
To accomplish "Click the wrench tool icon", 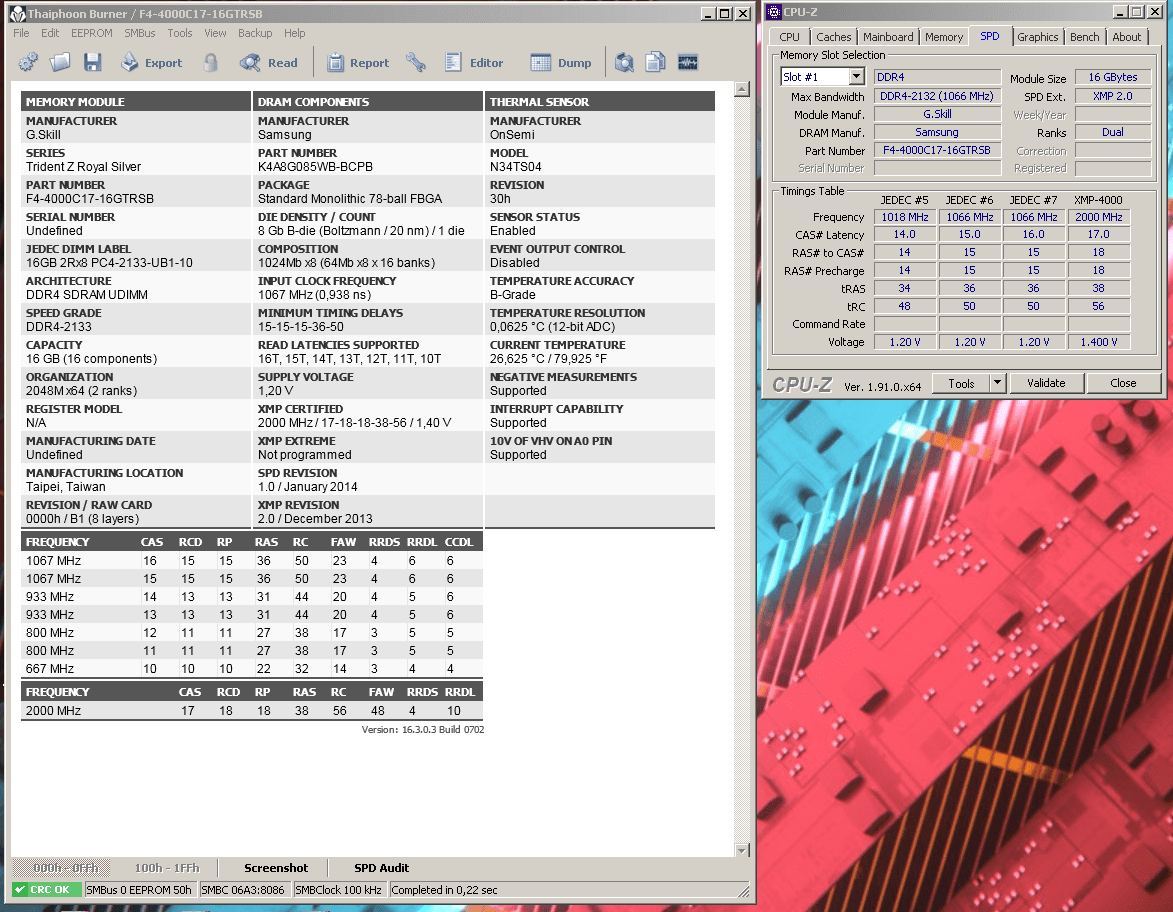I will (x=417, y=62).
